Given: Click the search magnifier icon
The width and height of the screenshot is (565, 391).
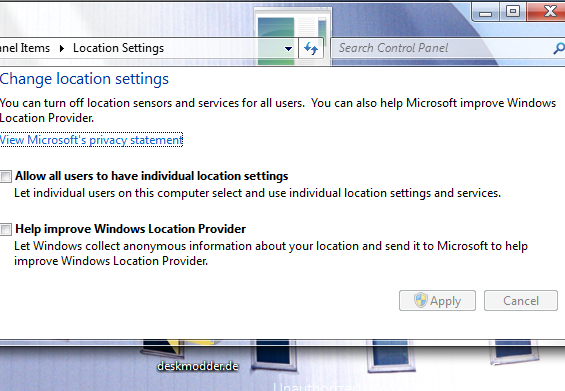Looking at the screenshot, I should click(x=559, y=48).
